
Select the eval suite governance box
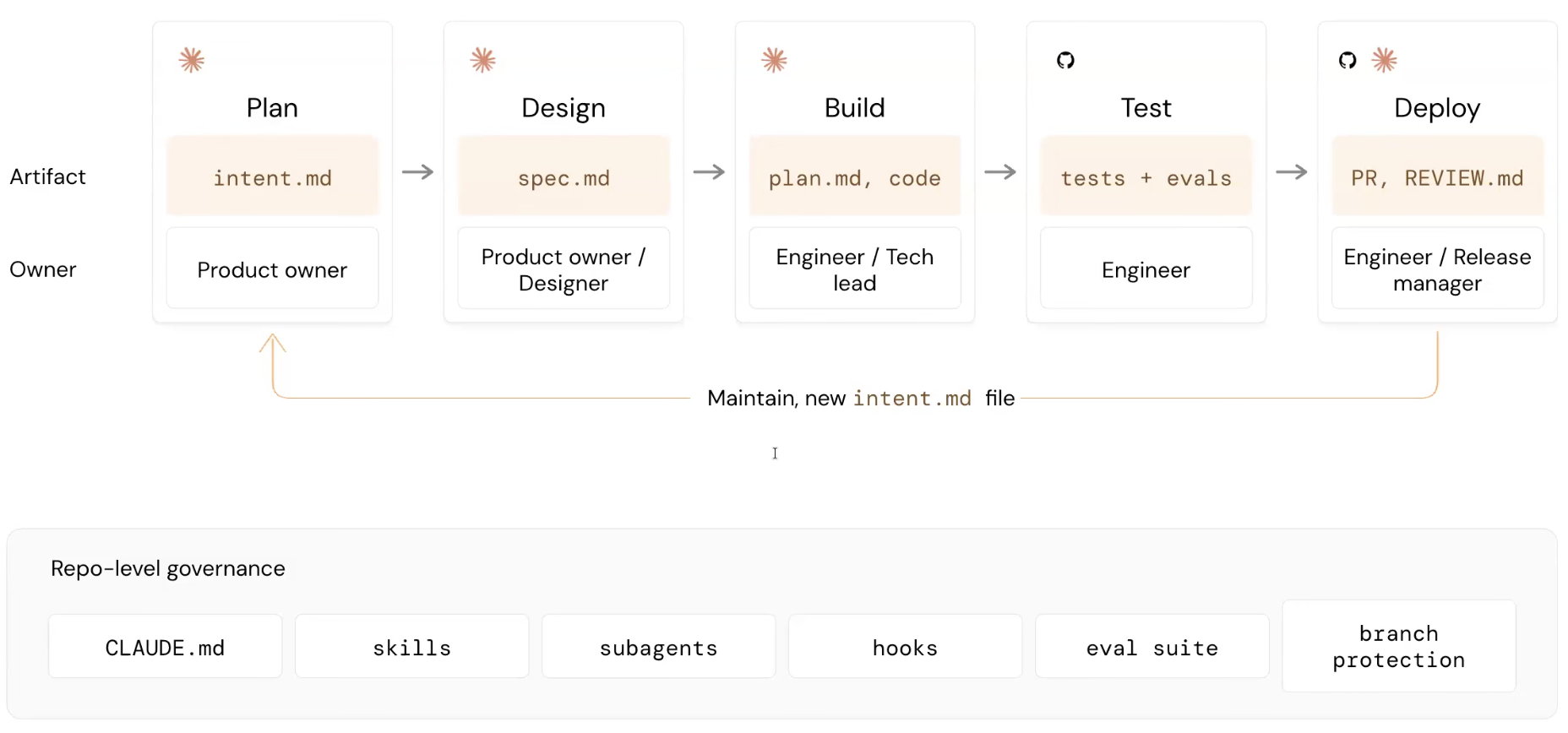point(1152,646)
